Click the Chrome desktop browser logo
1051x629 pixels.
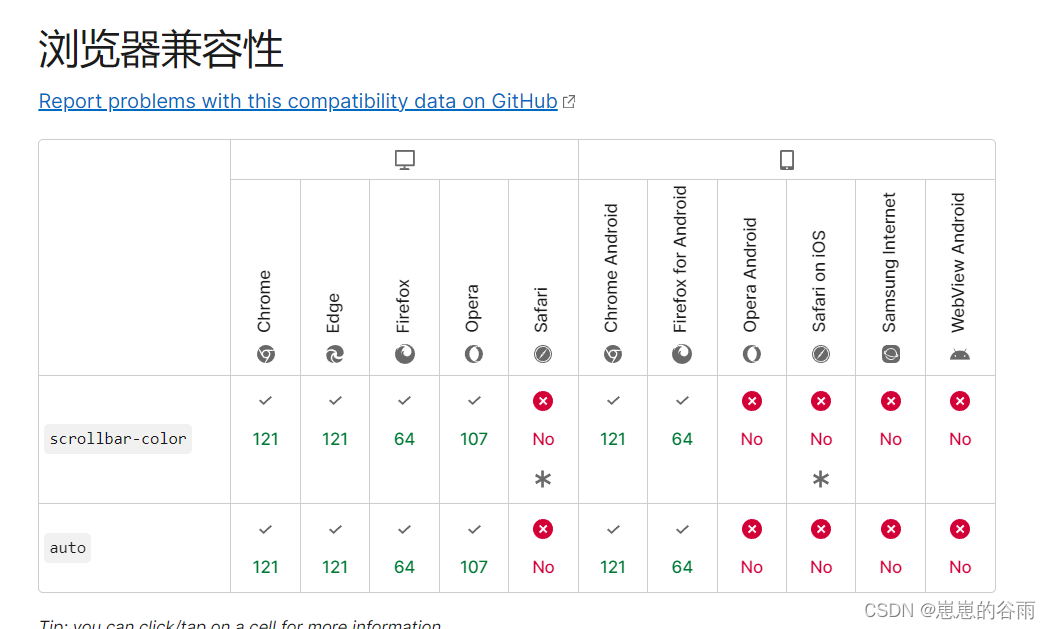(x=265, y=354)
